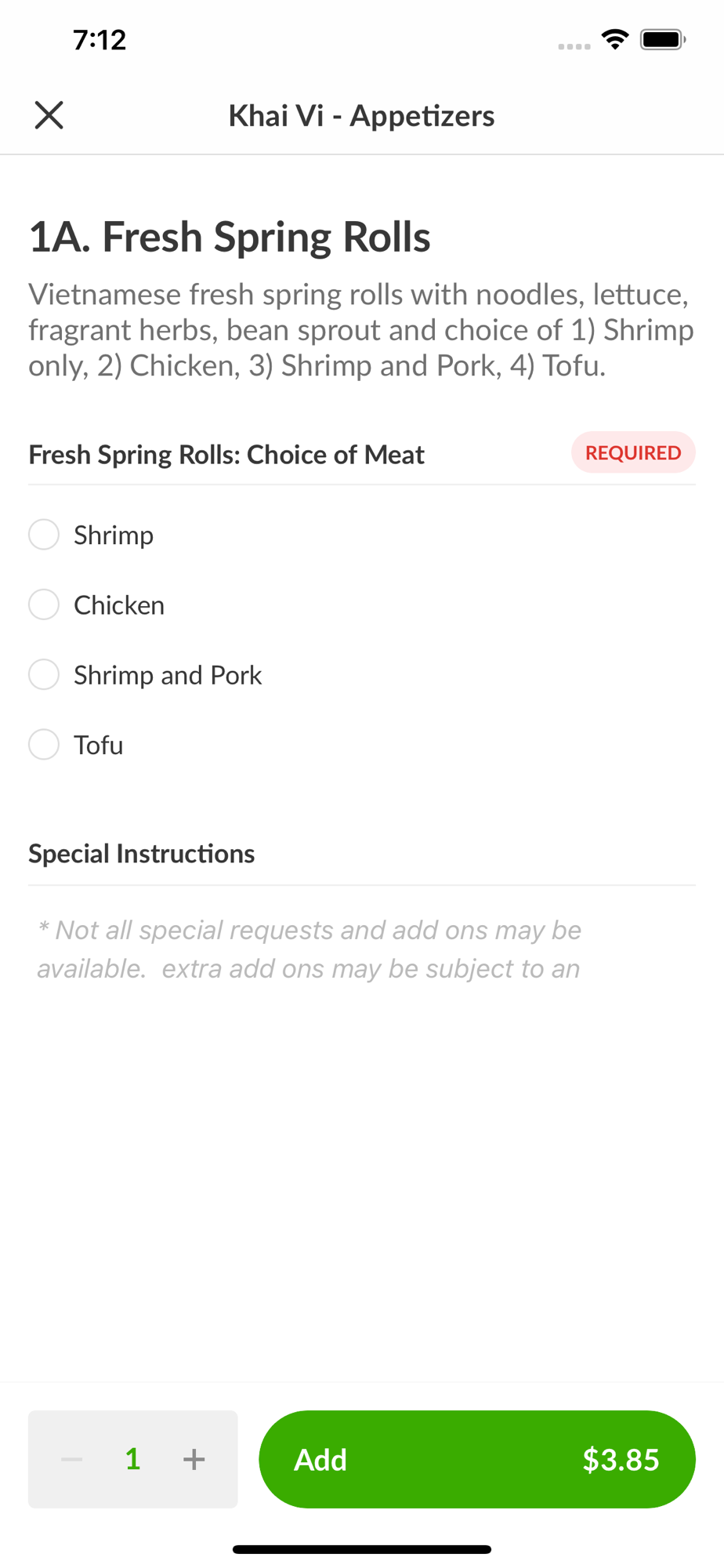Add the spring rolls to the order
724x1568 pixels.
476,1459
